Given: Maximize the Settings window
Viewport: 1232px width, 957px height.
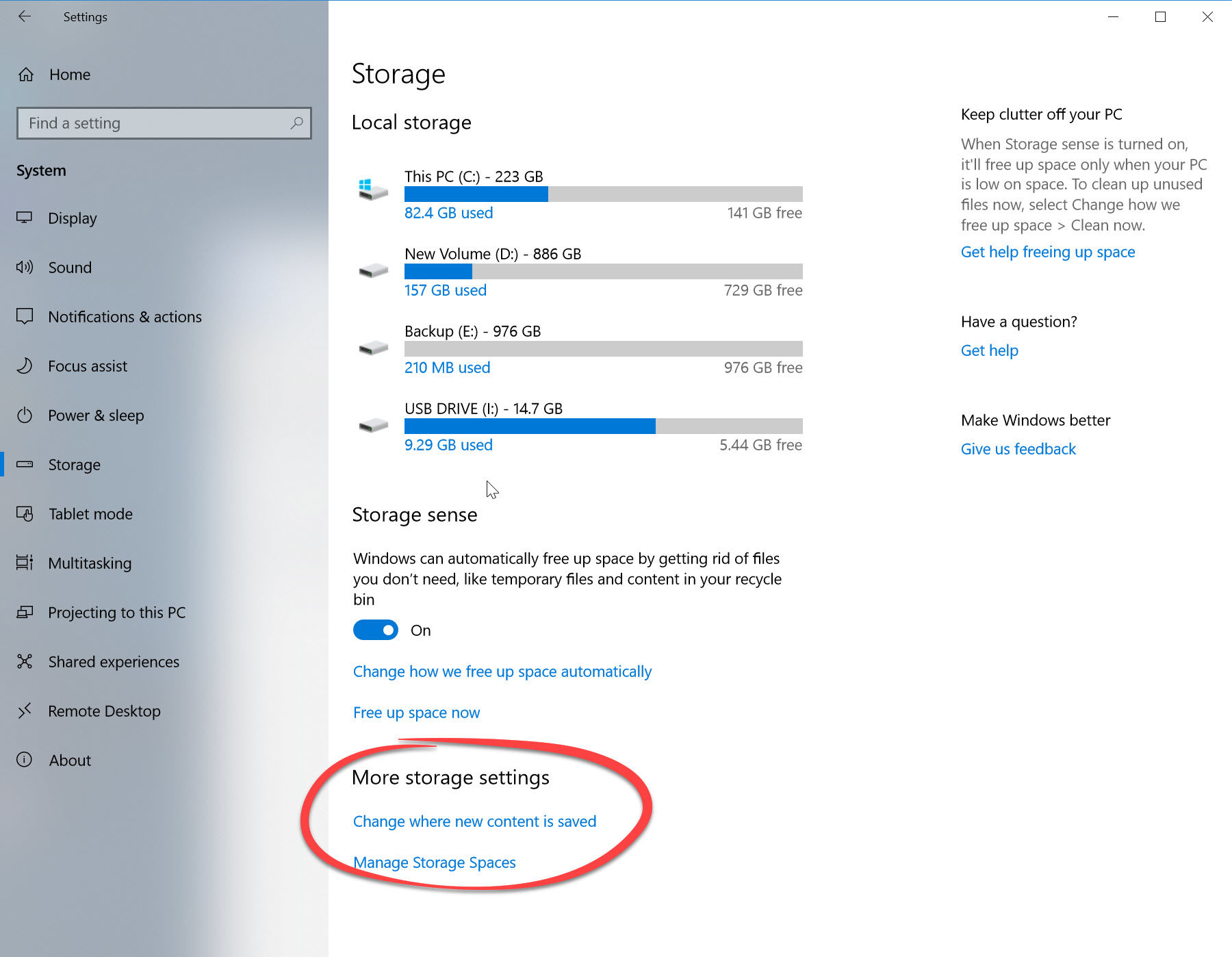Looking at the screenshot, I should (1160, 16).
